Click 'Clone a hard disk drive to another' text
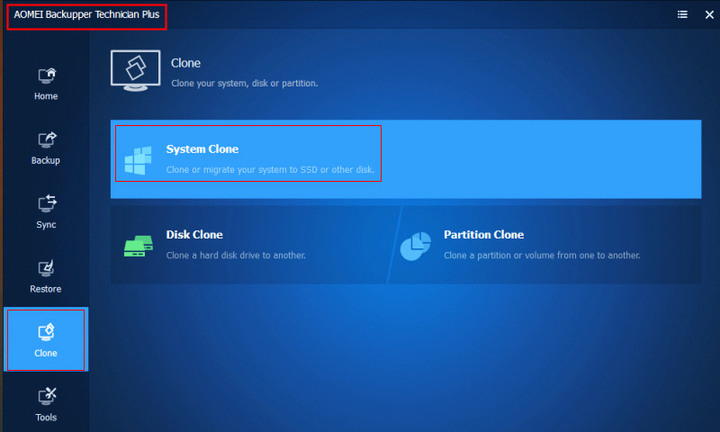This screenshot has height=432, width=720. coord(236,255)
